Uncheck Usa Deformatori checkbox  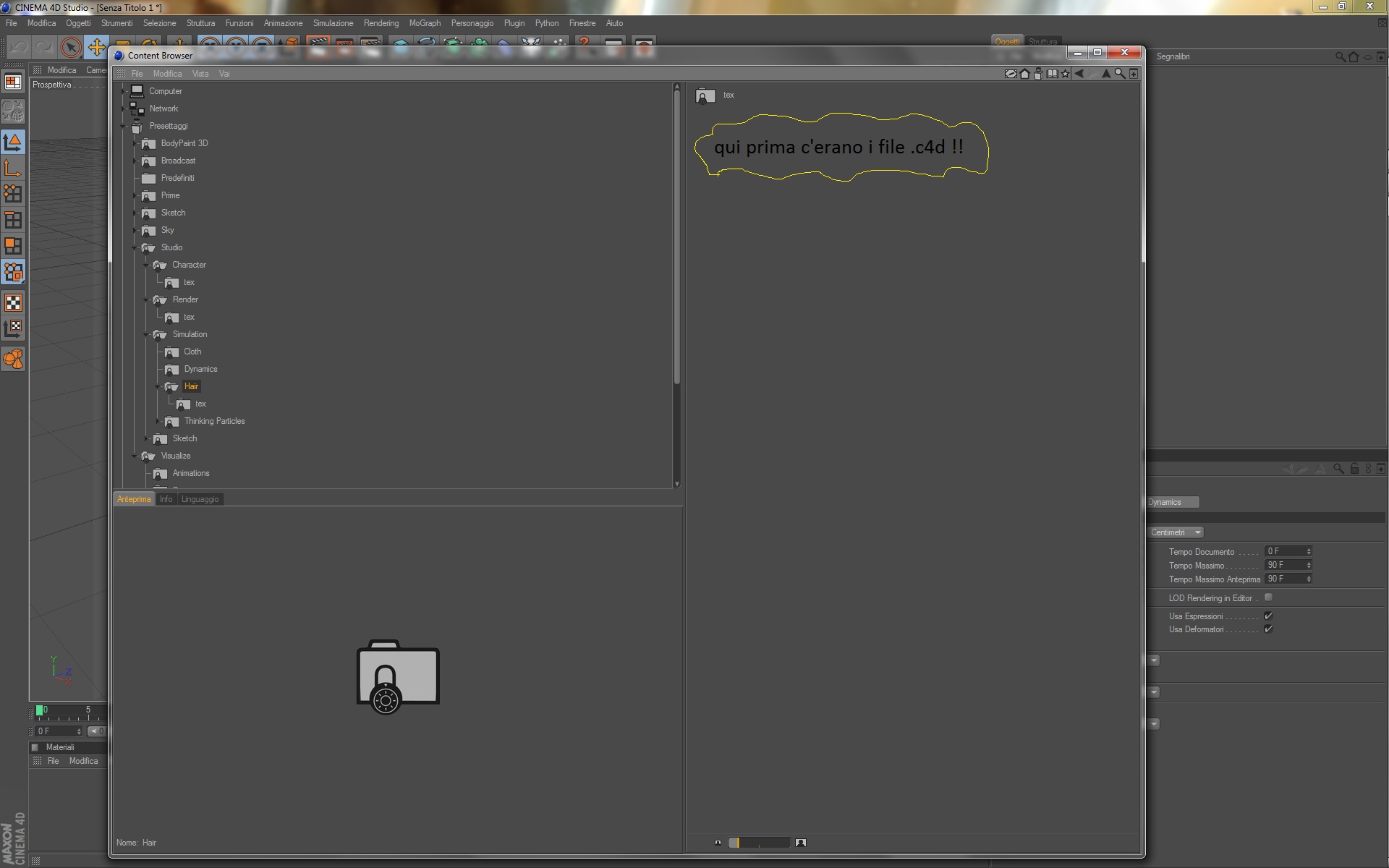(1268, 629)
